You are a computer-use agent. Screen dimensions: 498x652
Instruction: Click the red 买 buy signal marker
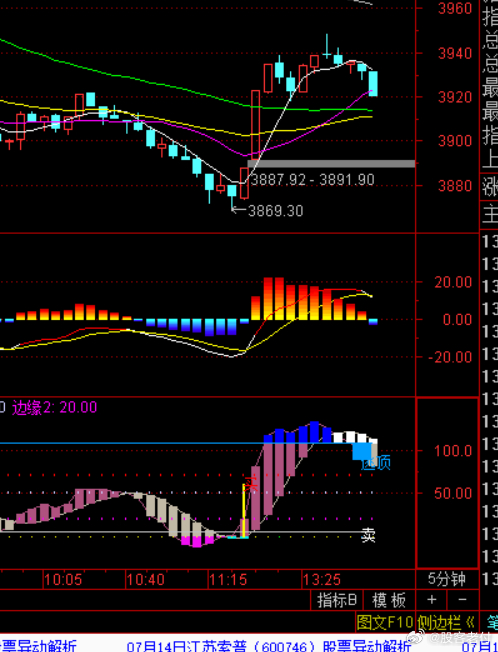tap(251, 483)
